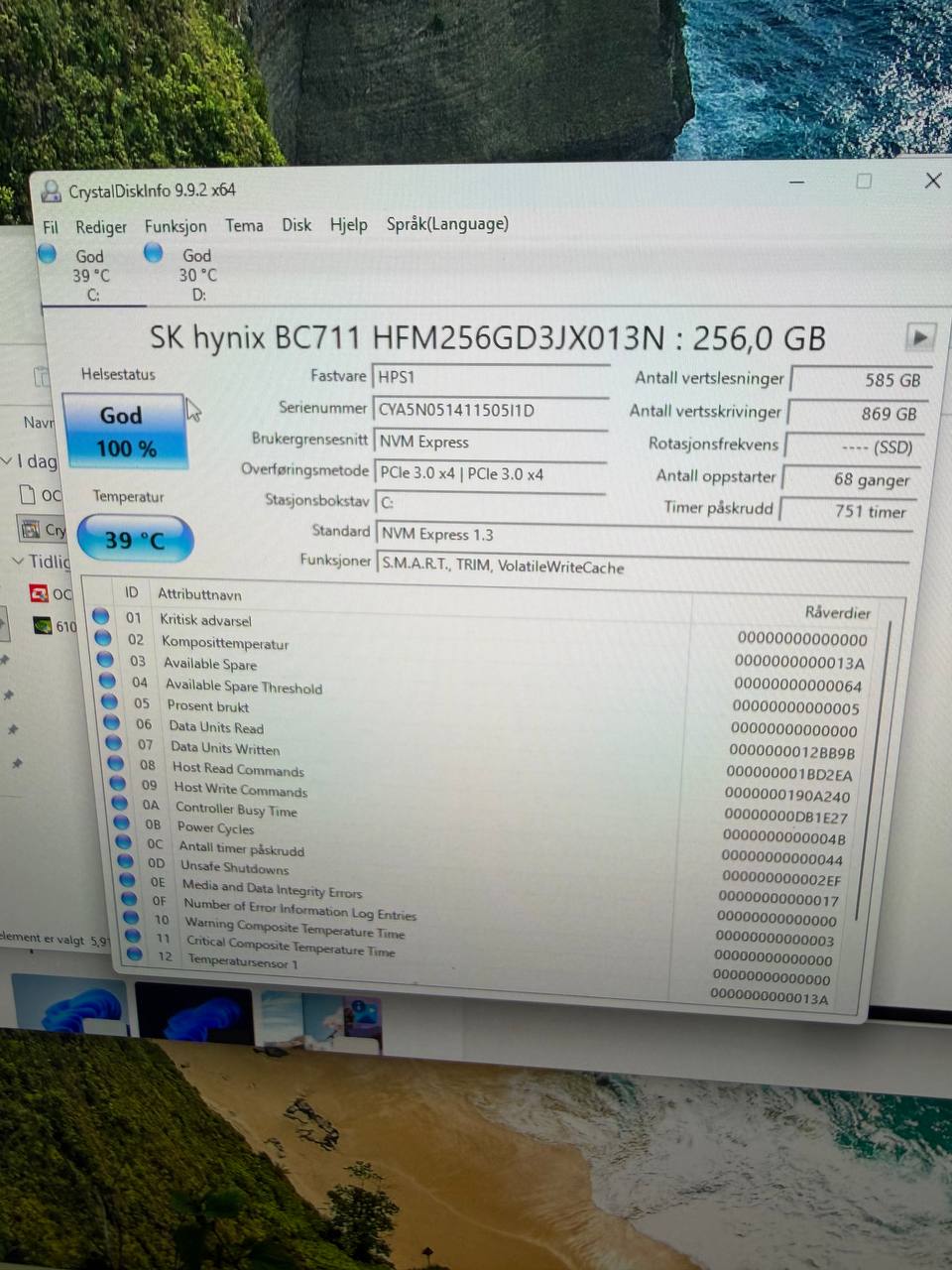Click the Attributtnavn column header
Viewport: 952px width, 1270px height.
pyautogui.click(x=199, y=594)
